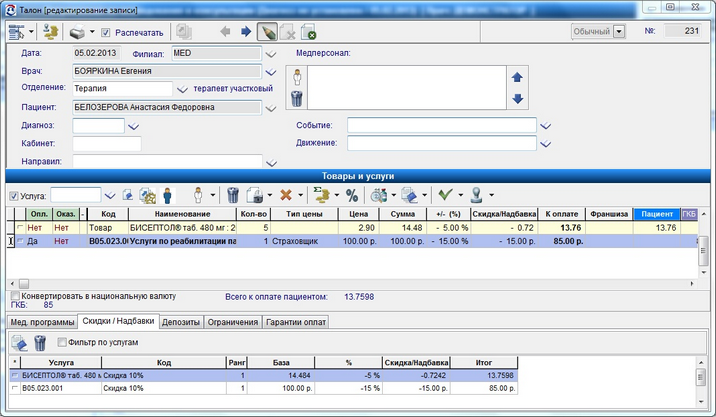The image size is (716, 417).
Task: Click the printer icon
Action: (77, 32)
